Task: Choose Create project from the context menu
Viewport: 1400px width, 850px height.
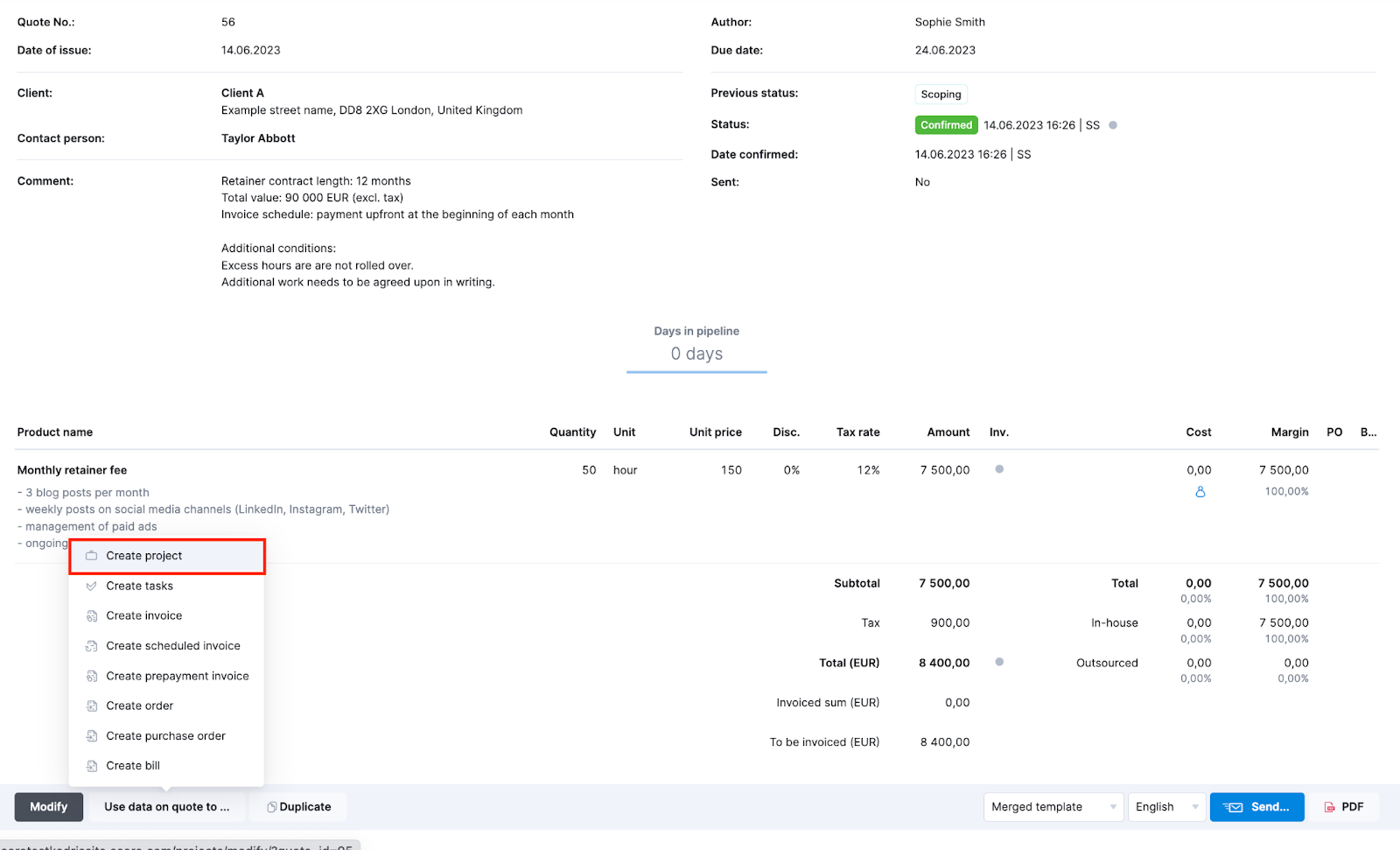Action: [143, 555]
